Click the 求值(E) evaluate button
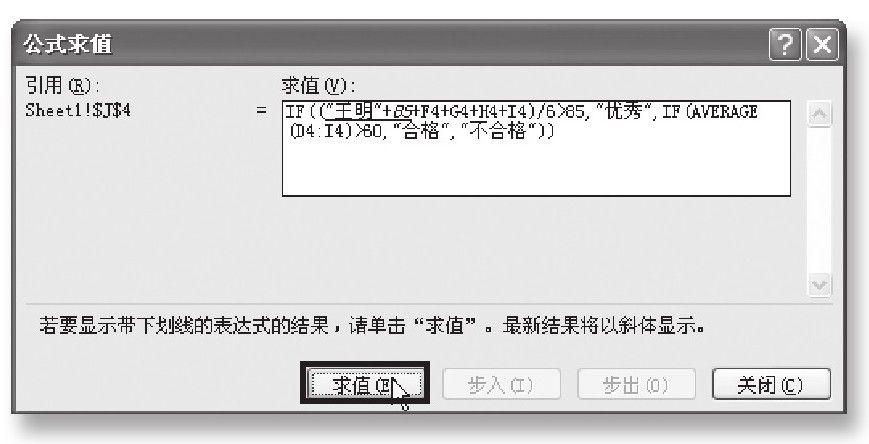Screen dimensions: 869x444 [x=365, y=384]
